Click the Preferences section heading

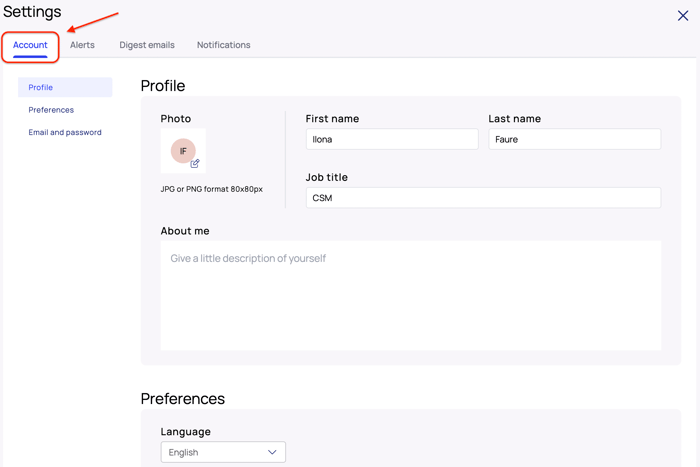tap(182, 399)
